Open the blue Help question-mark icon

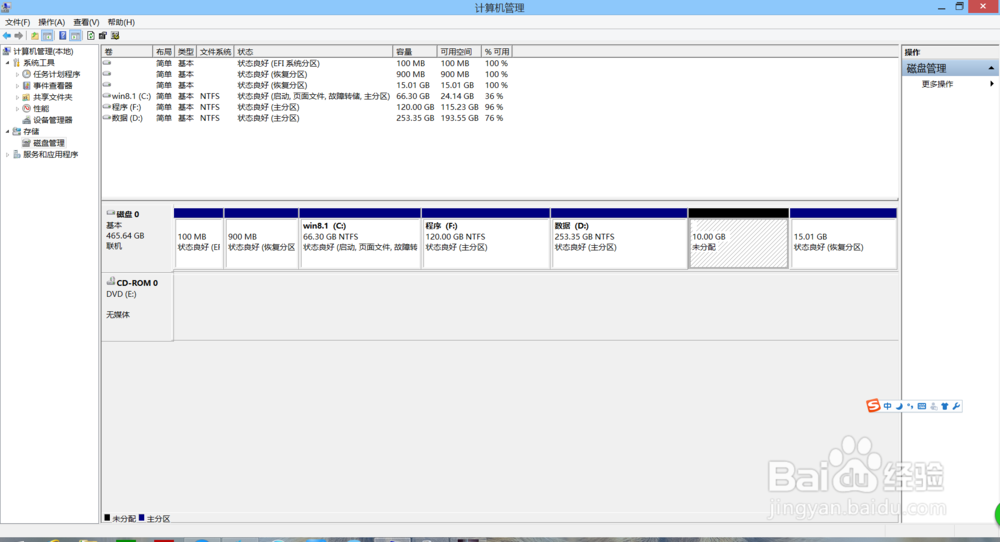pyautogui.click(x=62, y=36)
